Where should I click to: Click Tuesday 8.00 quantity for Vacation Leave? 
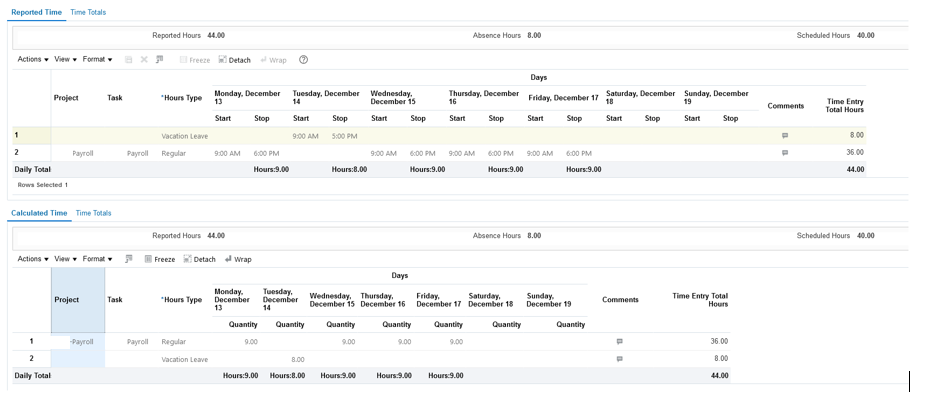point(298,359)
